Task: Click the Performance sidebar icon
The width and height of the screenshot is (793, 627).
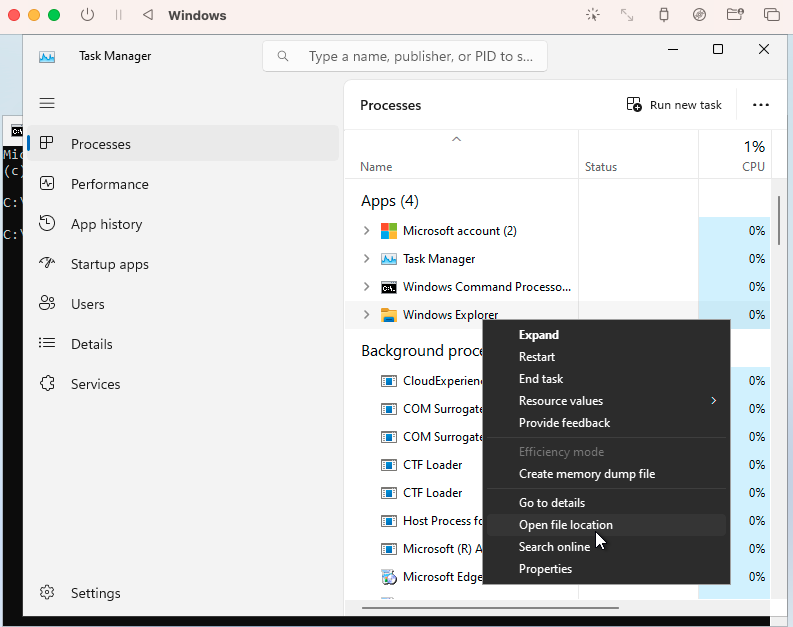Action: [x=47, y=183]
